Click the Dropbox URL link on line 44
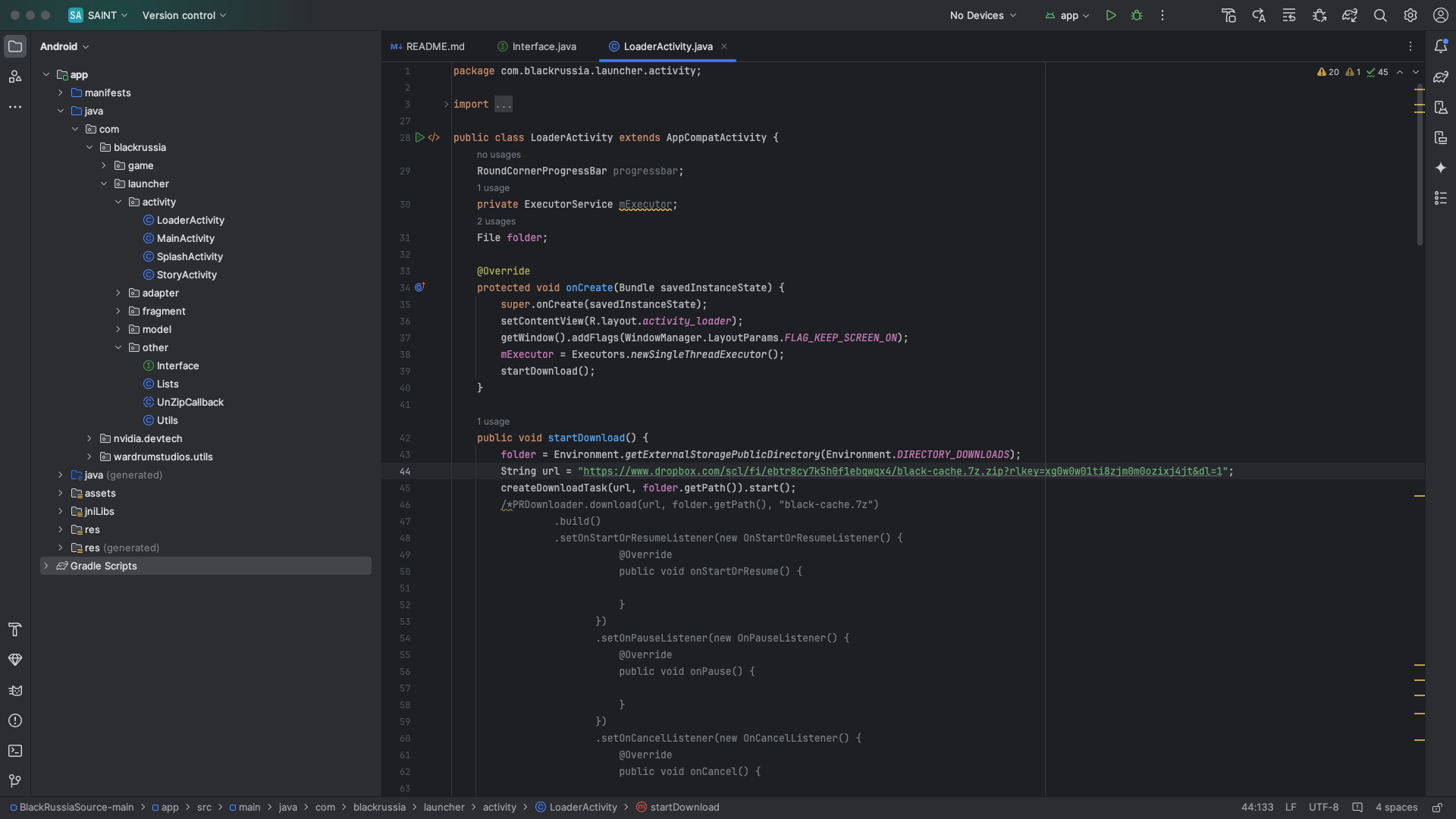This screenshot has height=819, width=1456. point(900,472)
